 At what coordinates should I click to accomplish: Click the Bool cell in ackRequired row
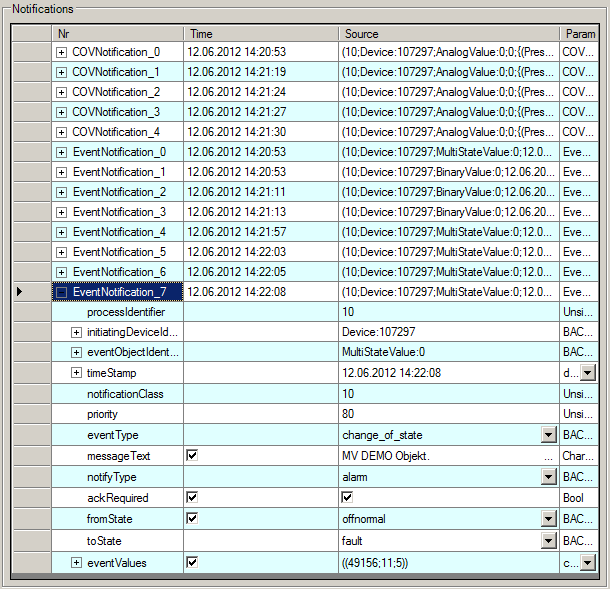pyautogui.click(x=579, y=498)
